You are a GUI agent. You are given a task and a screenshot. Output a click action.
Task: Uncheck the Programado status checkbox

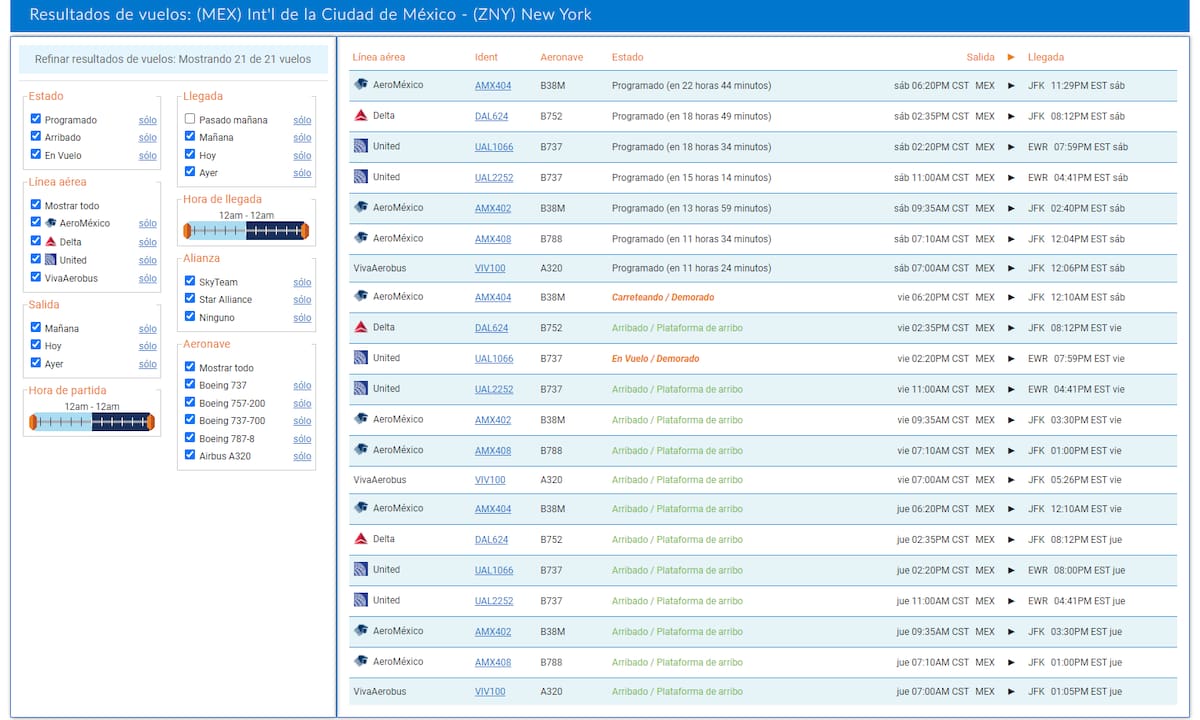[36, 119]
